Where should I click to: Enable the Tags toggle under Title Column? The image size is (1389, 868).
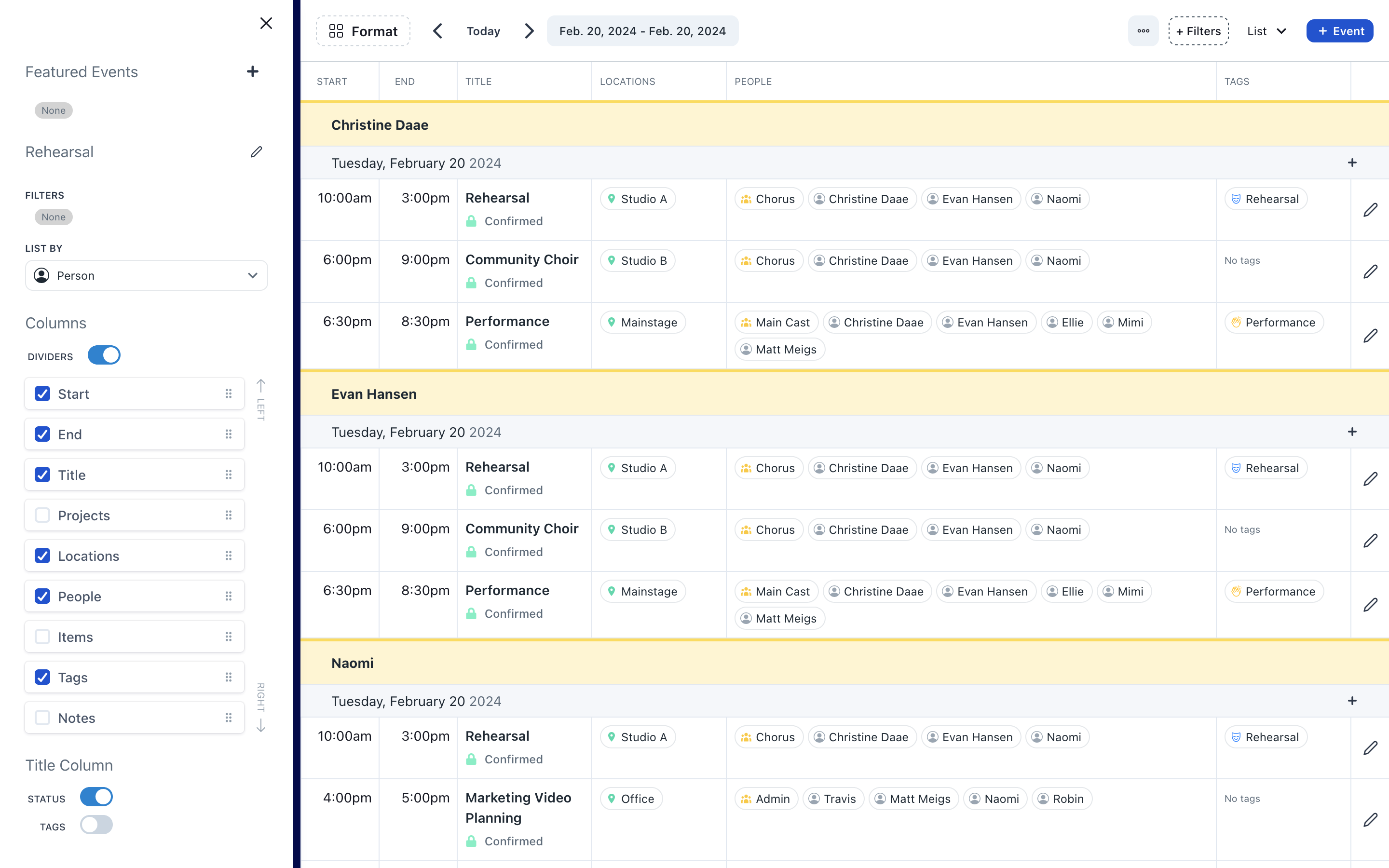coord(96,825)
